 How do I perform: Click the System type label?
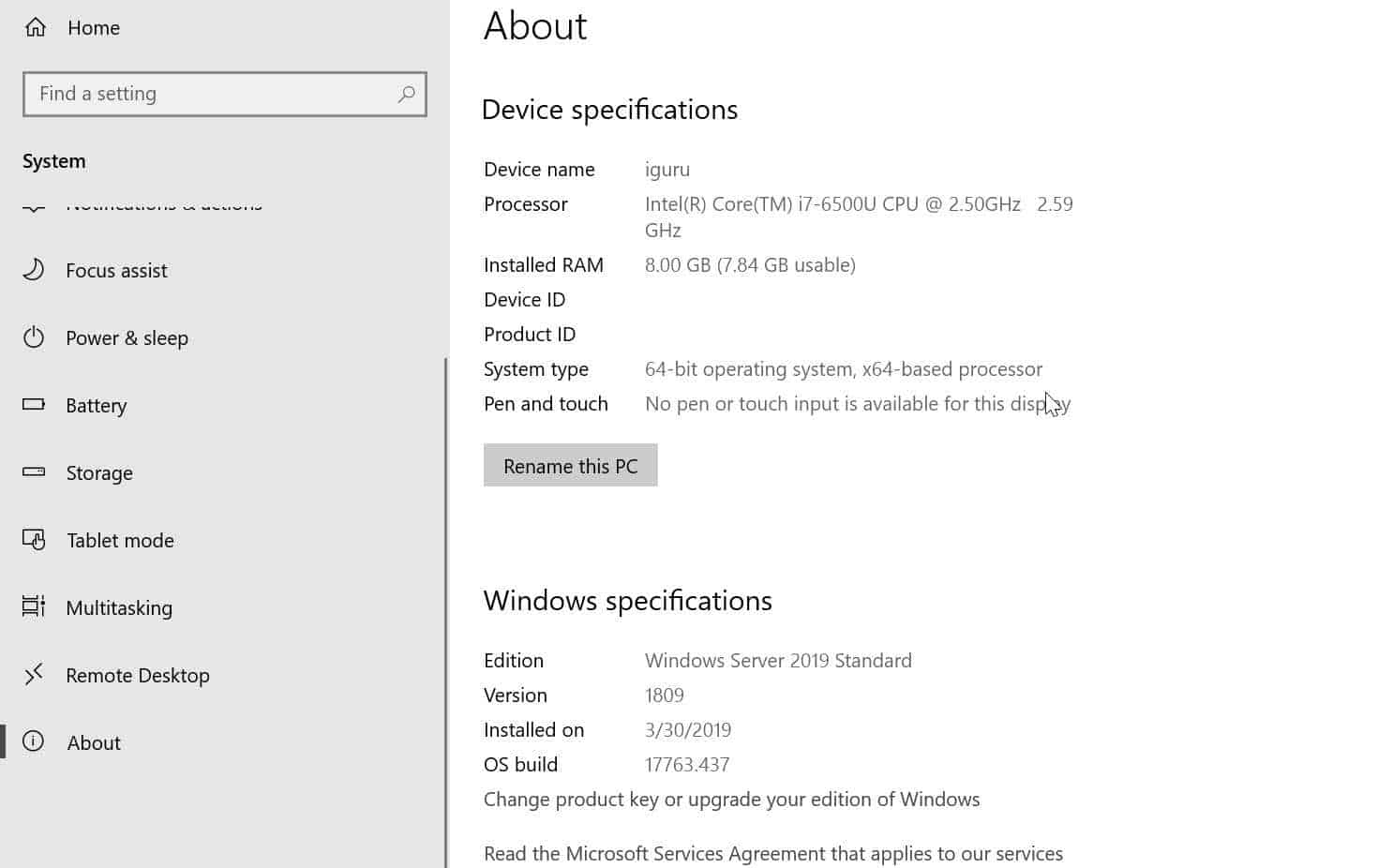[x=536, y=369]
